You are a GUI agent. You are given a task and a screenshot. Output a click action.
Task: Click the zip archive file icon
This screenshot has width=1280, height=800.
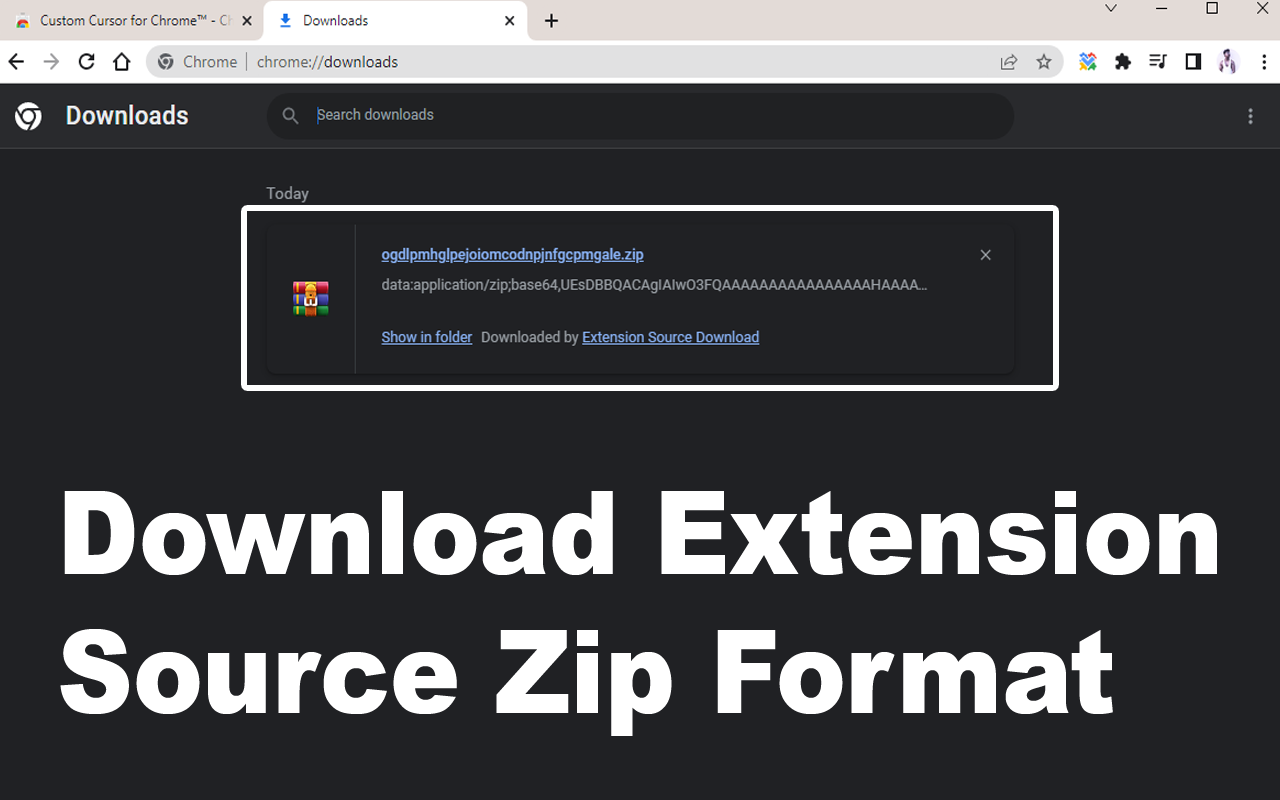click(x=311, y=298)
